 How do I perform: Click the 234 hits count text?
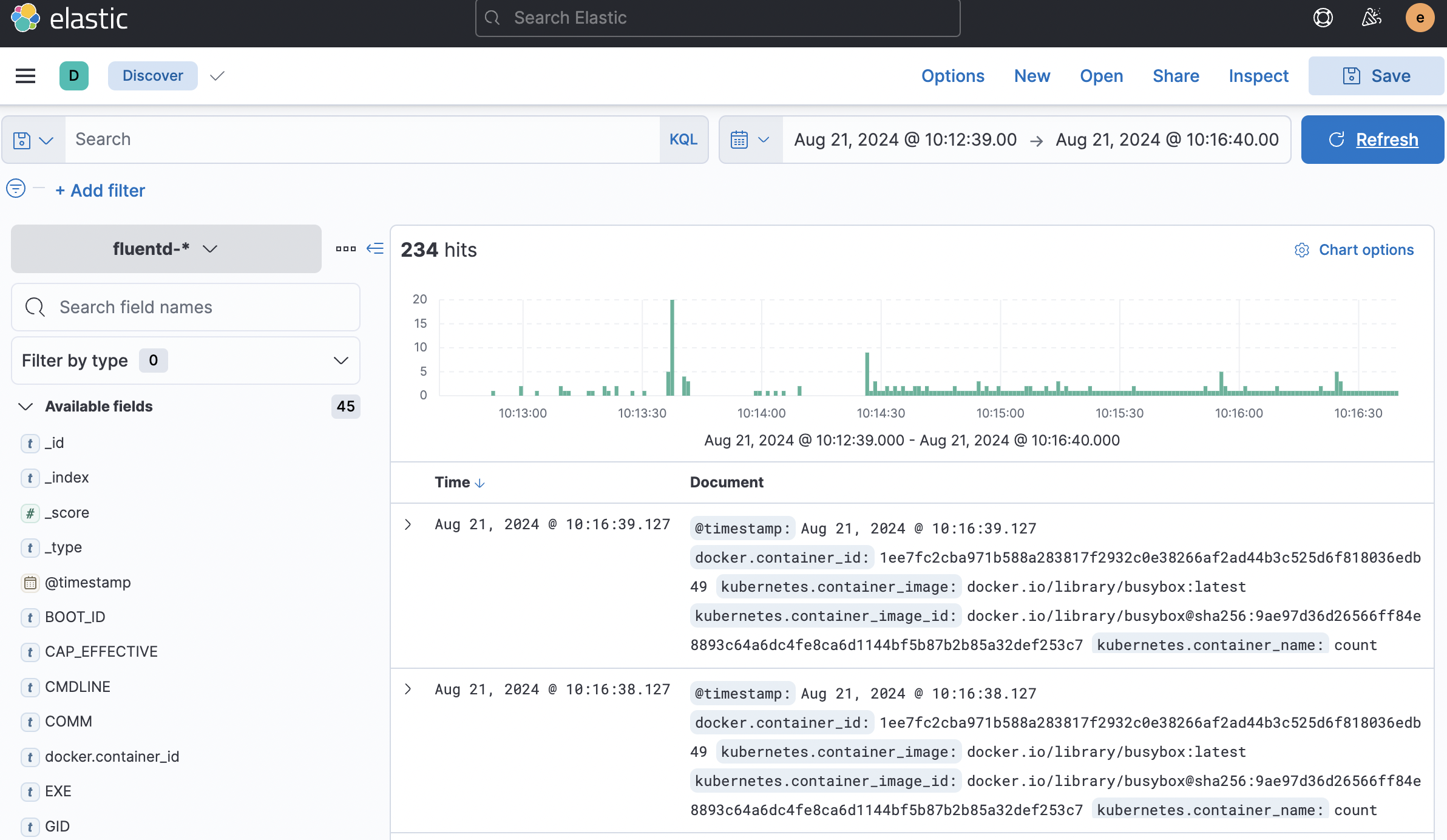coord(439,250)
